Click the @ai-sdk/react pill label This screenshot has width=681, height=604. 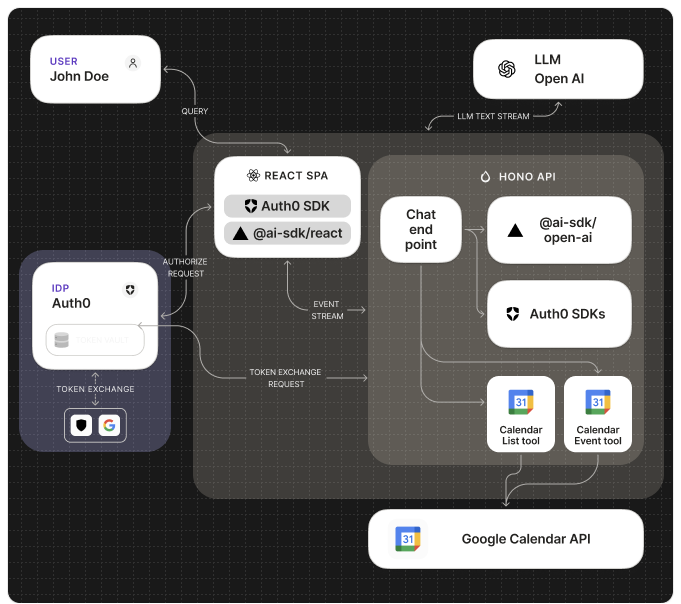(x=298, y=233)
